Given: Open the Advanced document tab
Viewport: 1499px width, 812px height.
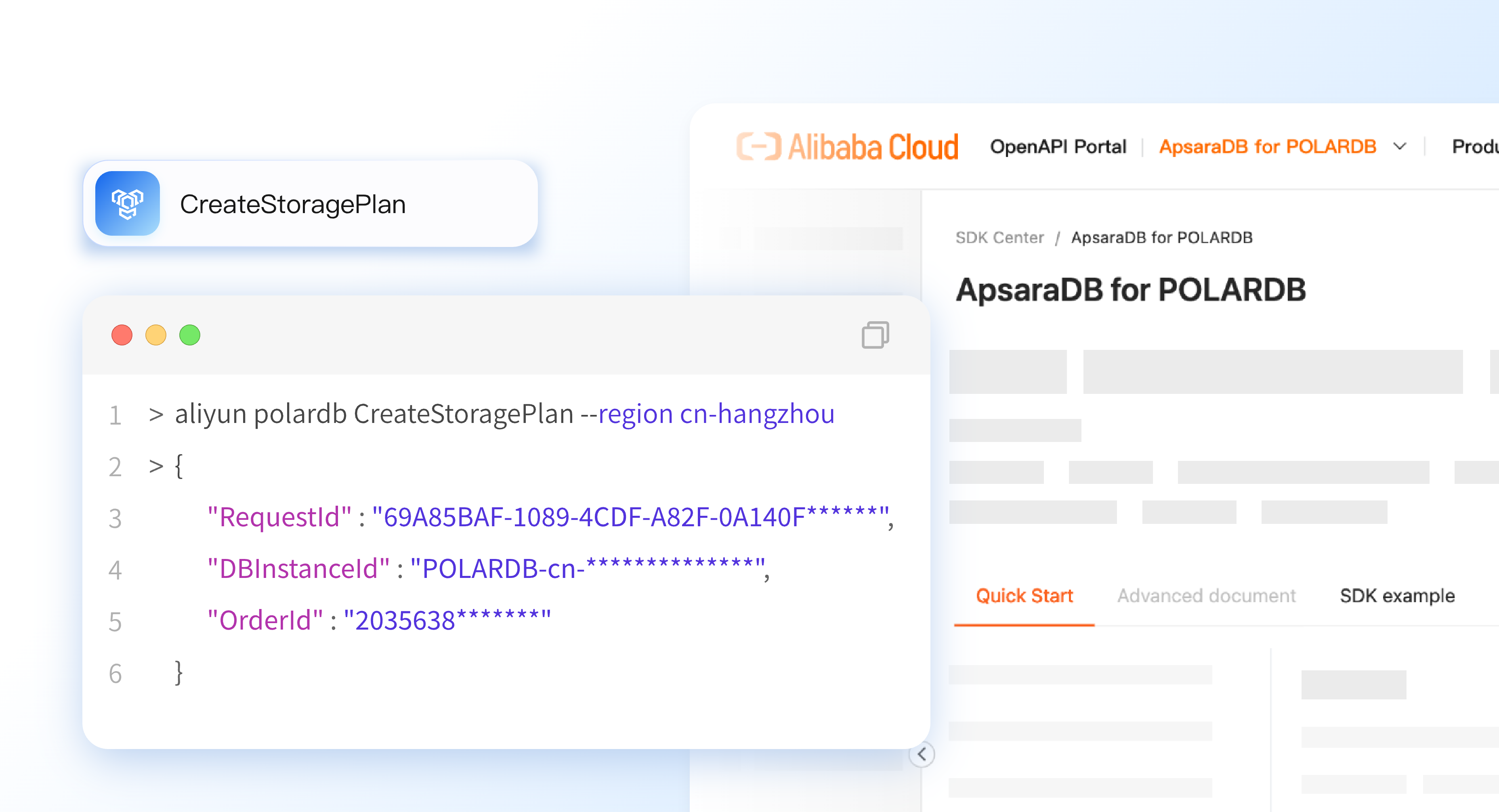Looking at the screenshot, I should [1206, 596].
